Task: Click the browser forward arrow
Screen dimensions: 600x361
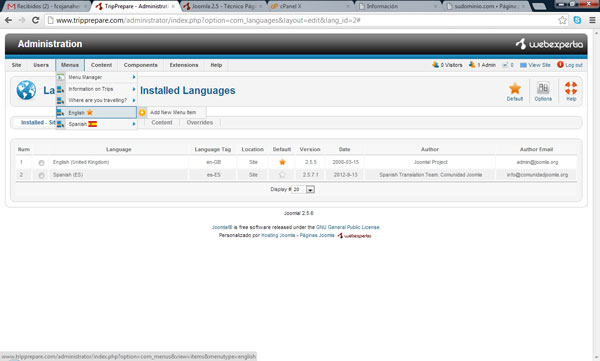Action: click(x=22, y=20)
